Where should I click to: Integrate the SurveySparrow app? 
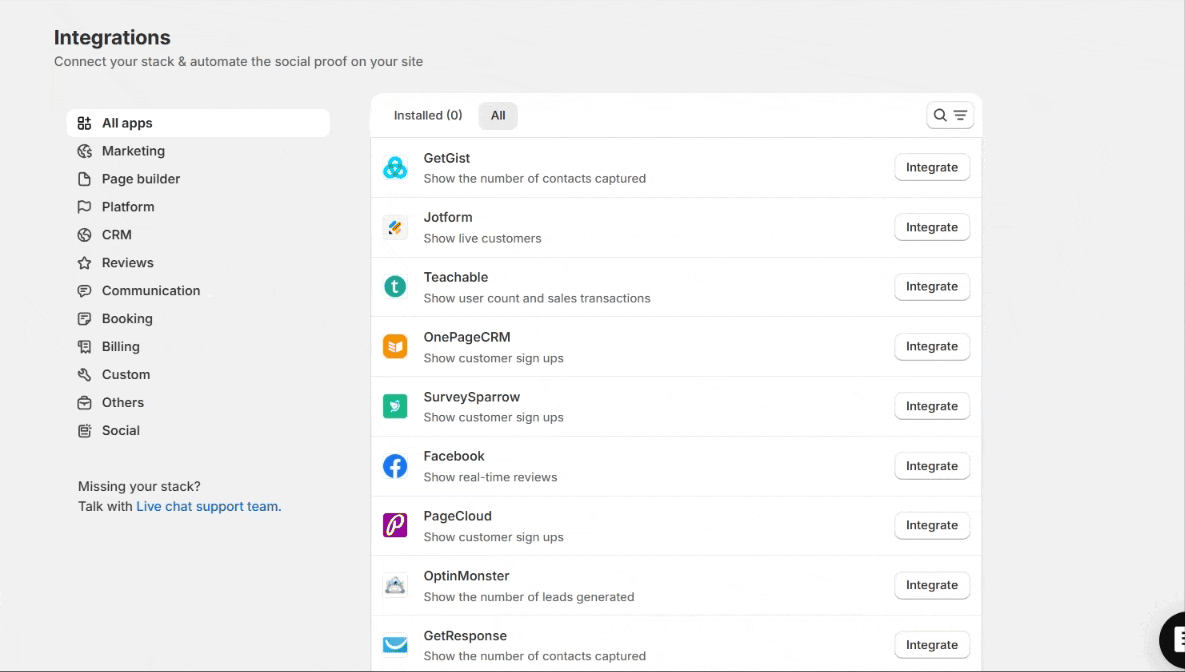pyautogui.click(x=932, y=407)
